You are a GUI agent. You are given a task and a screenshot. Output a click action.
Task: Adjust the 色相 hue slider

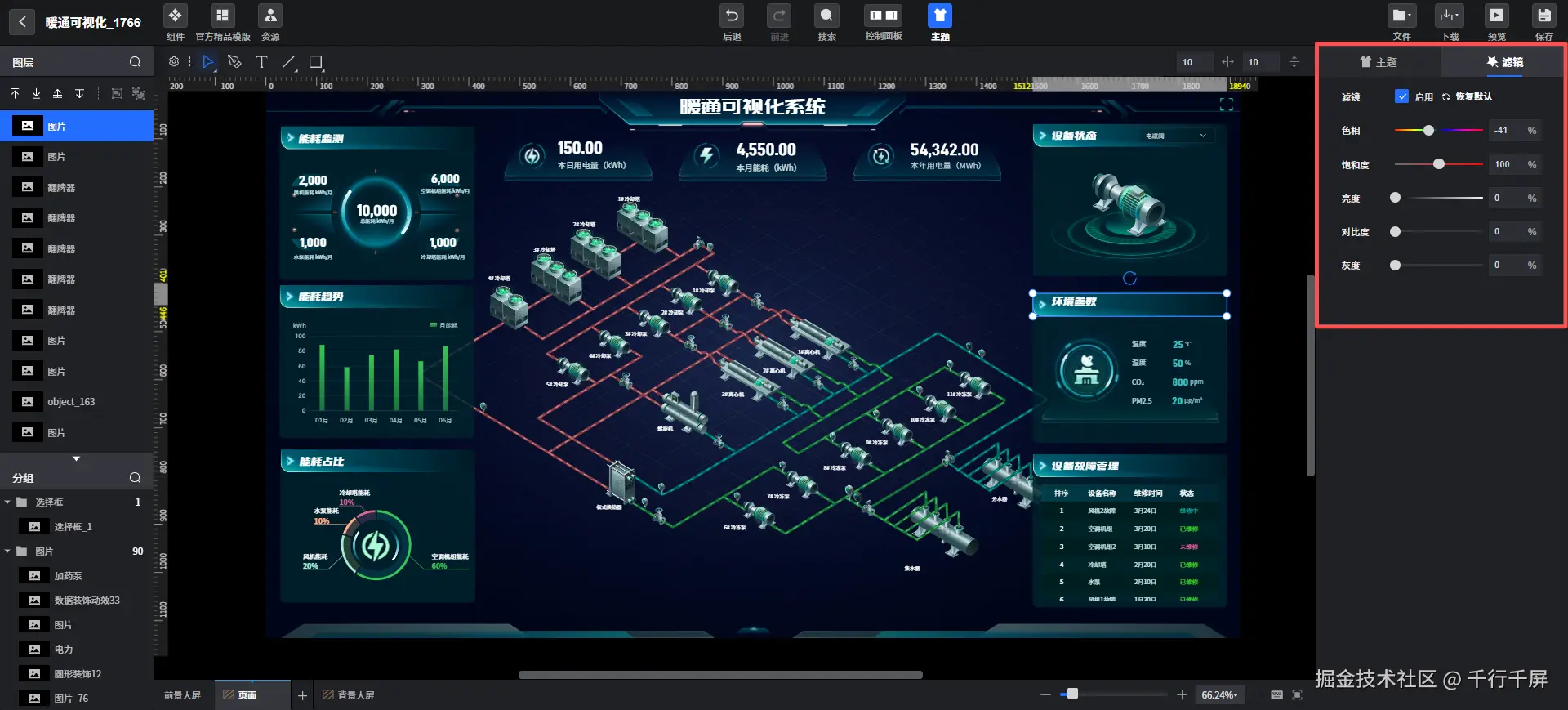1438,130
